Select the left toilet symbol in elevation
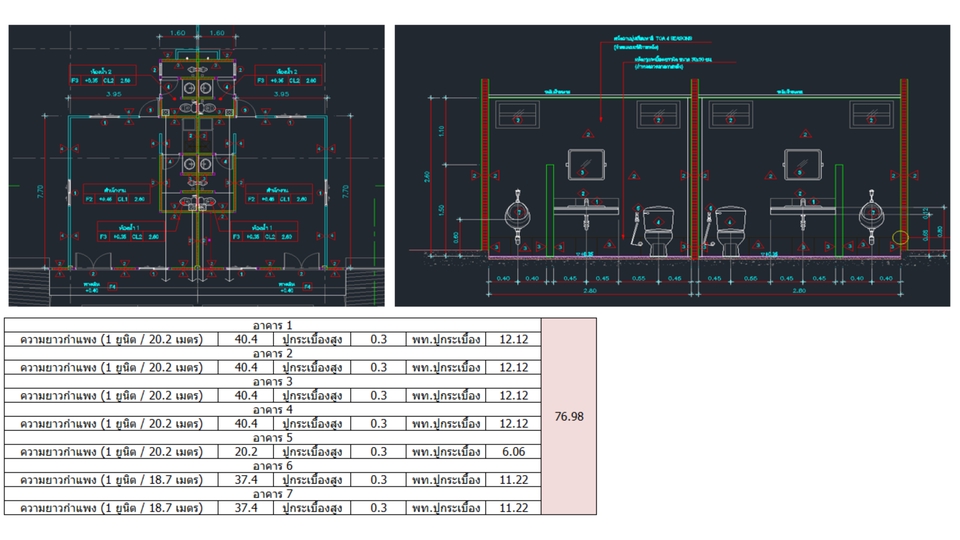Image resolution: width=960 pixels, height=540 pixels. [x=658, y=228]
